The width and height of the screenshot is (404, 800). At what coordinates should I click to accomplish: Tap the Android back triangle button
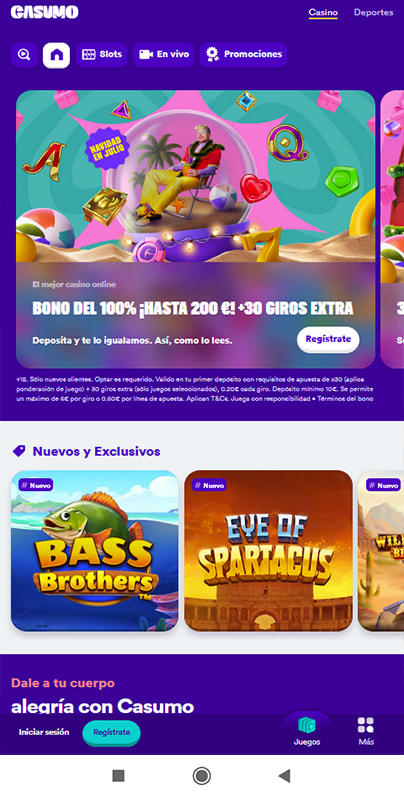point(284,776)
